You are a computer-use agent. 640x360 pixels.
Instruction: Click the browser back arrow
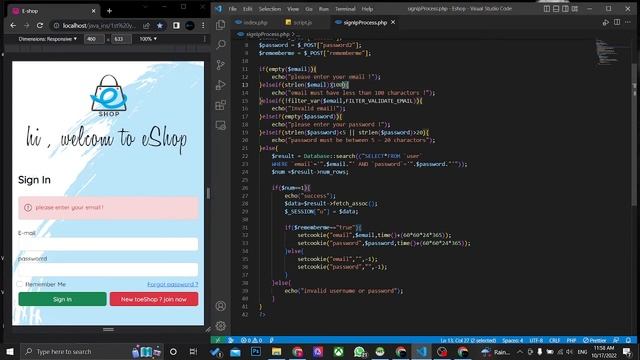coord(13,25)
